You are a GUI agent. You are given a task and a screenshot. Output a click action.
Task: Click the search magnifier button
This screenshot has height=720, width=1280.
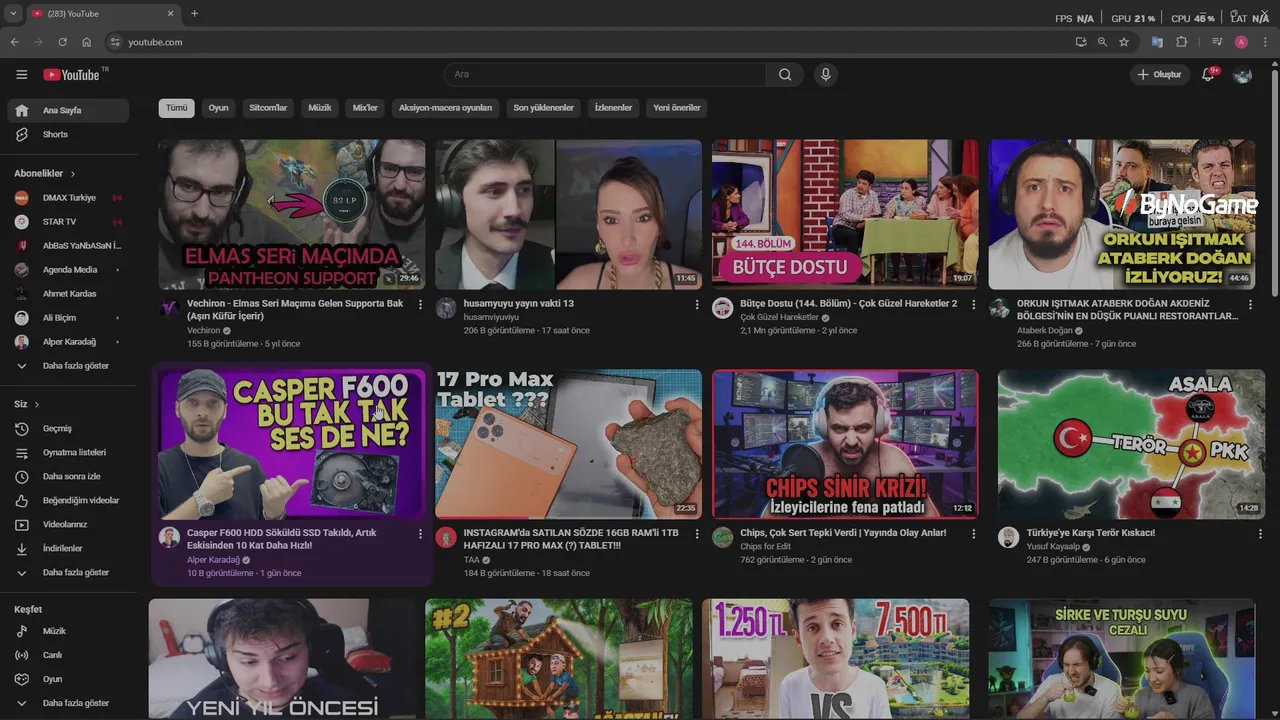(785, 74)
